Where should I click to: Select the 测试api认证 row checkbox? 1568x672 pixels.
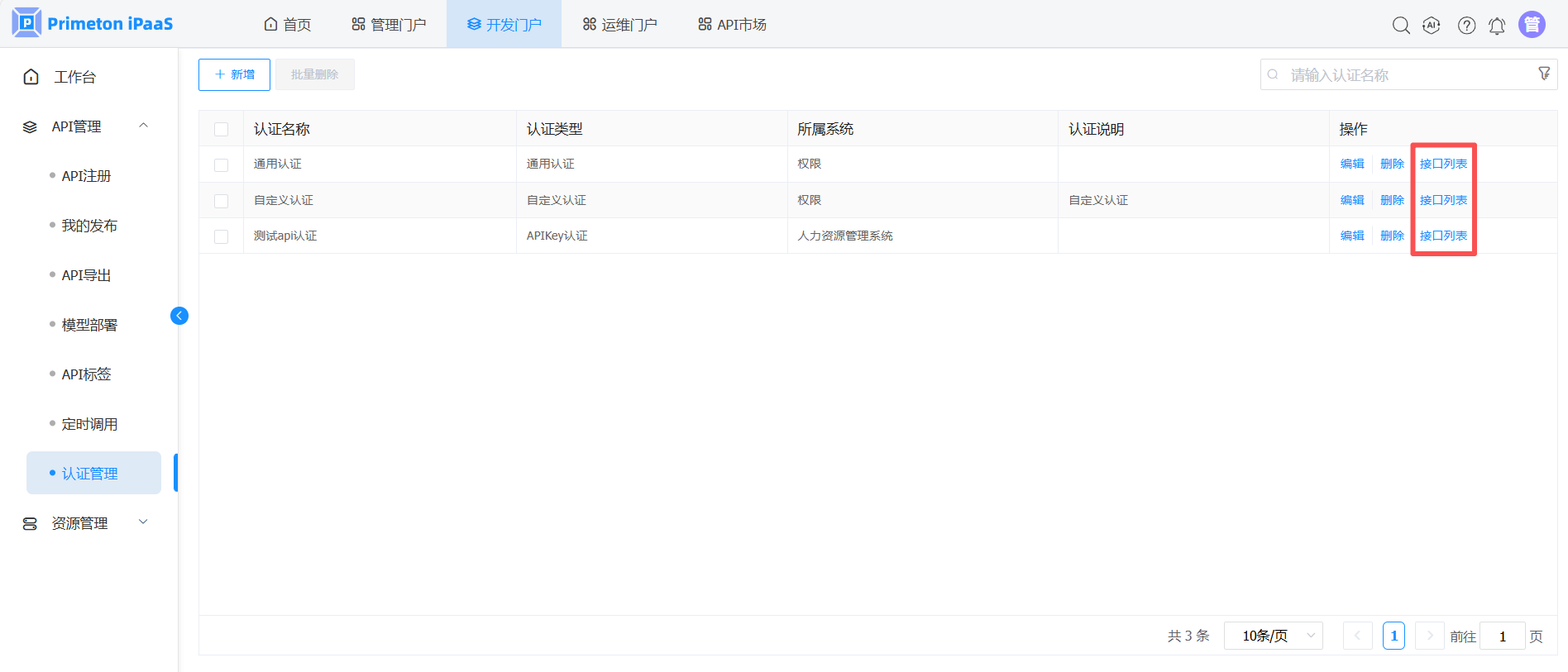(221, 236)
